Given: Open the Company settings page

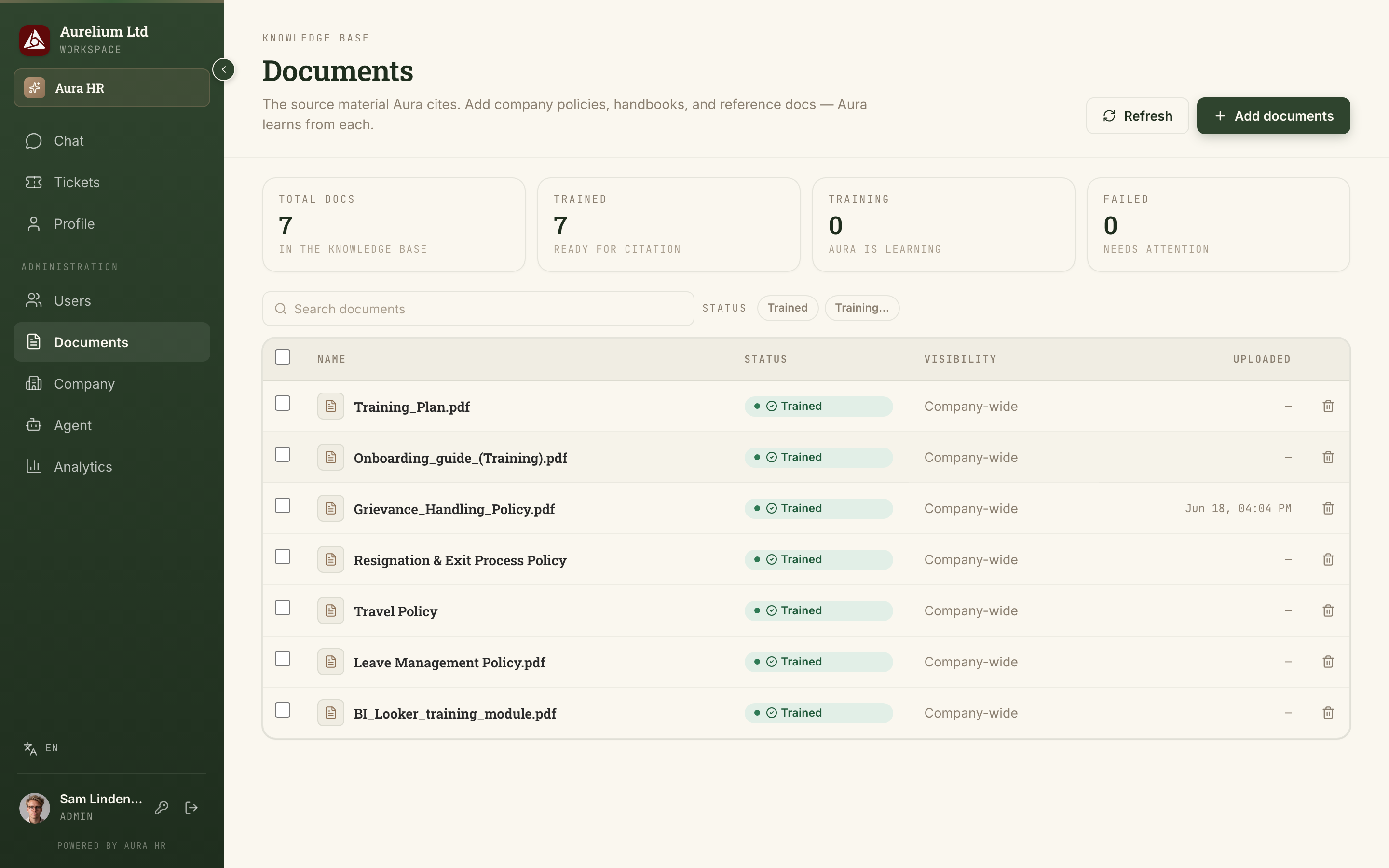Looking at the screenshot, I should 112,383.
